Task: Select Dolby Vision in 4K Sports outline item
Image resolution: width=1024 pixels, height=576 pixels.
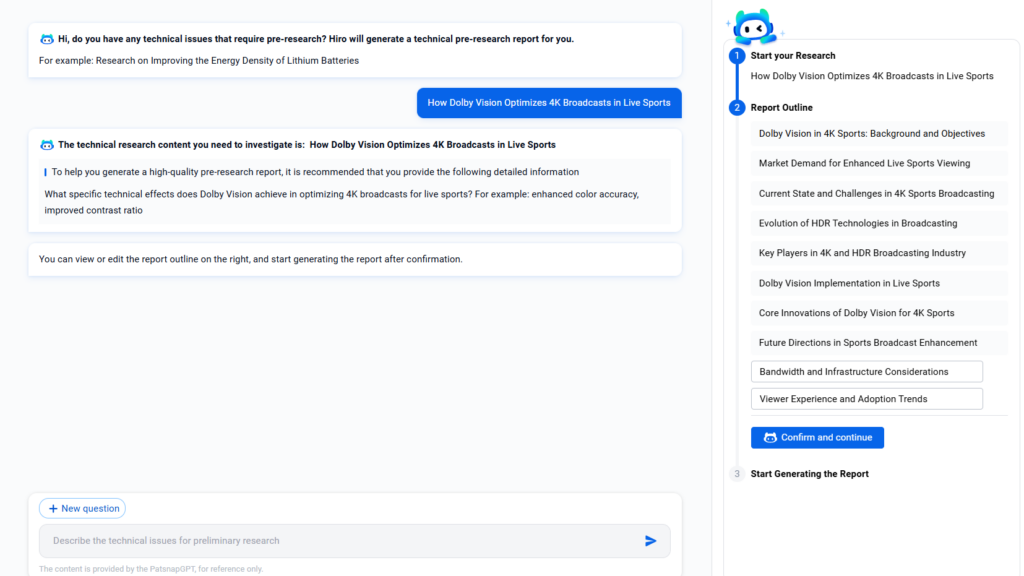Action: click(x=872, y=134)
